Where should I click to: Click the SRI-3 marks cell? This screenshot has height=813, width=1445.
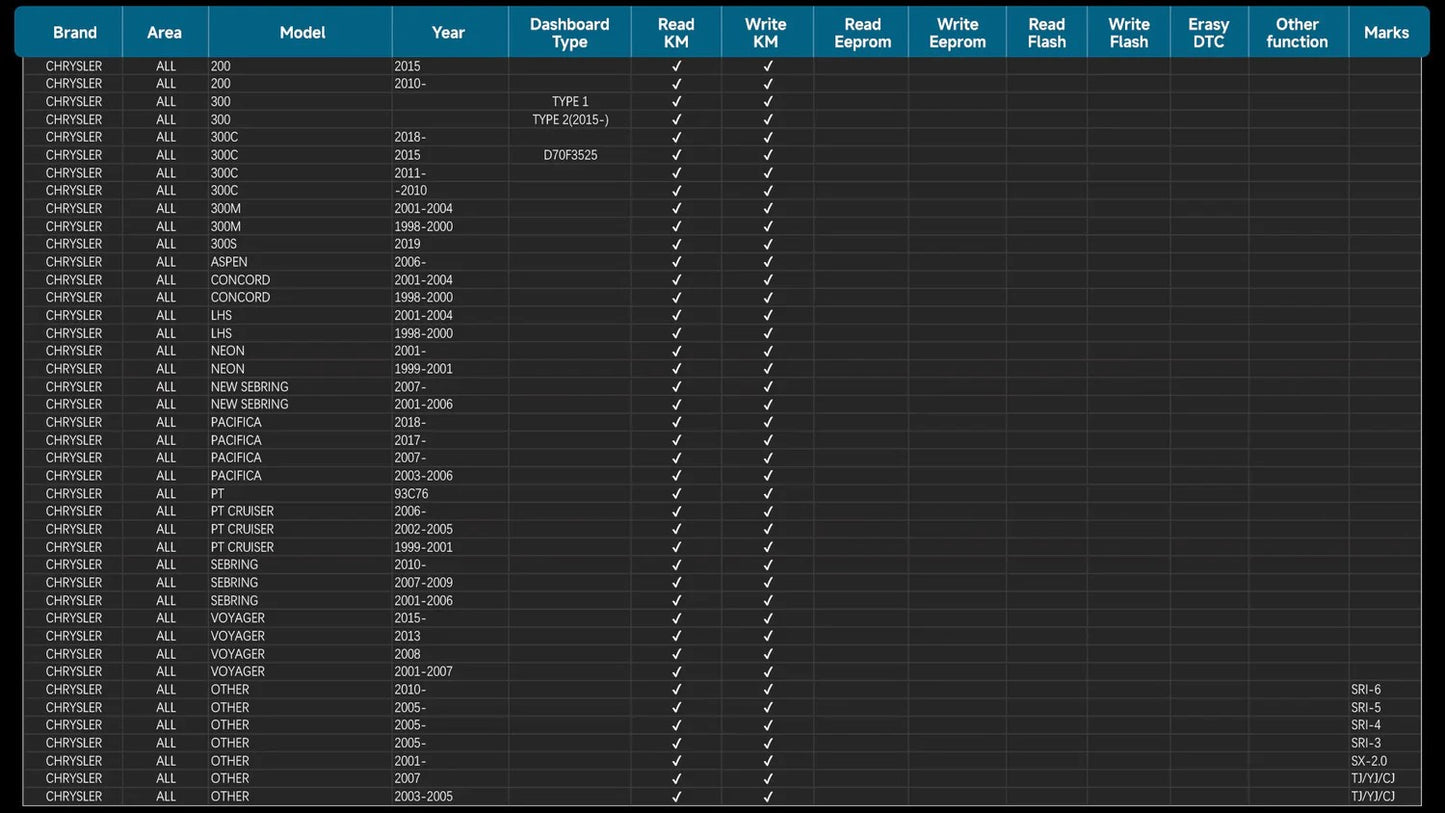pos(1365,743)
